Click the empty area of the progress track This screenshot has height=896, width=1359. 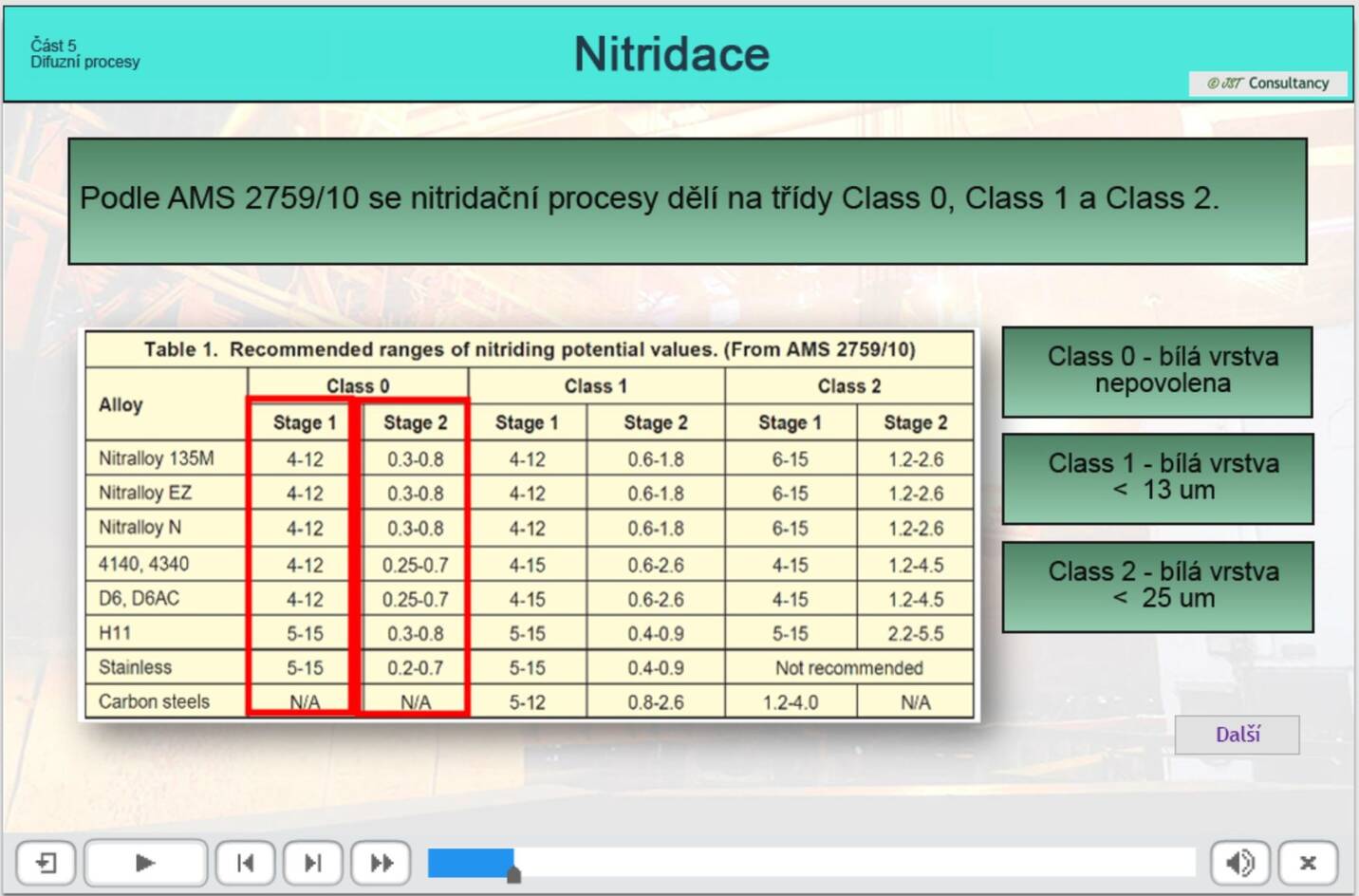tap(854, 863)
